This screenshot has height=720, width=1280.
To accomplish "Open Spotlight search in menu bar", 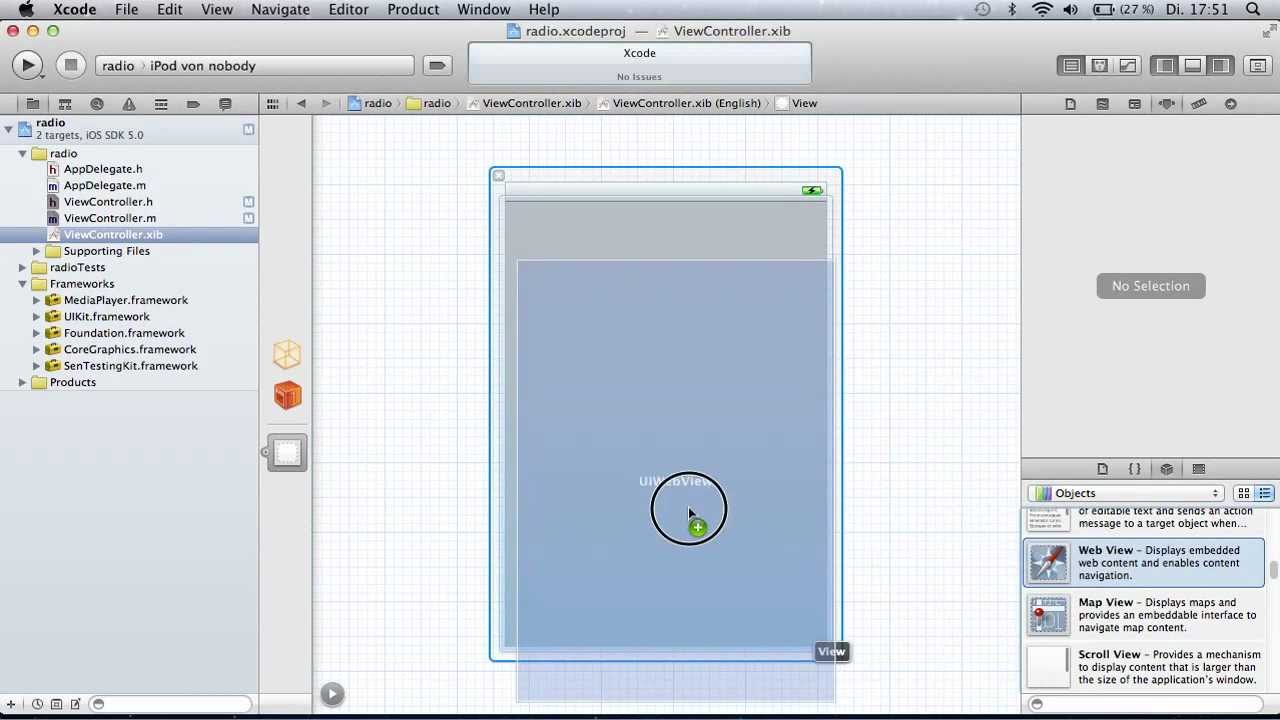I will [x=1253, y=10].
